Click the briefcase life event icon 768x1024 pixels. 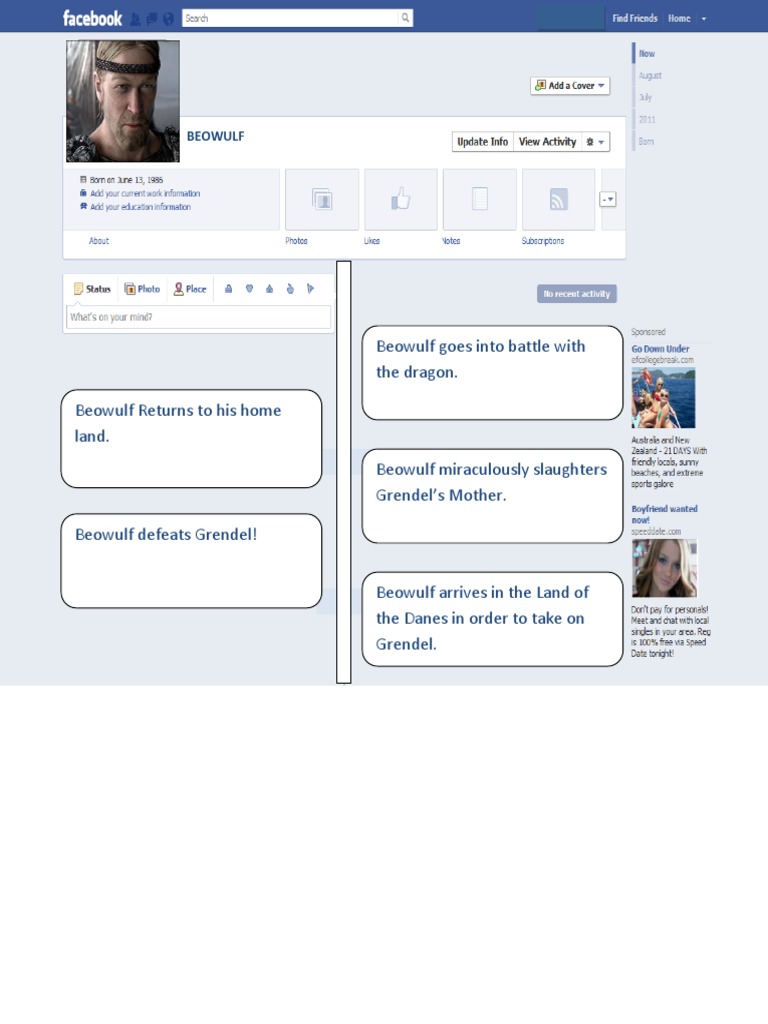click(229, 289)
